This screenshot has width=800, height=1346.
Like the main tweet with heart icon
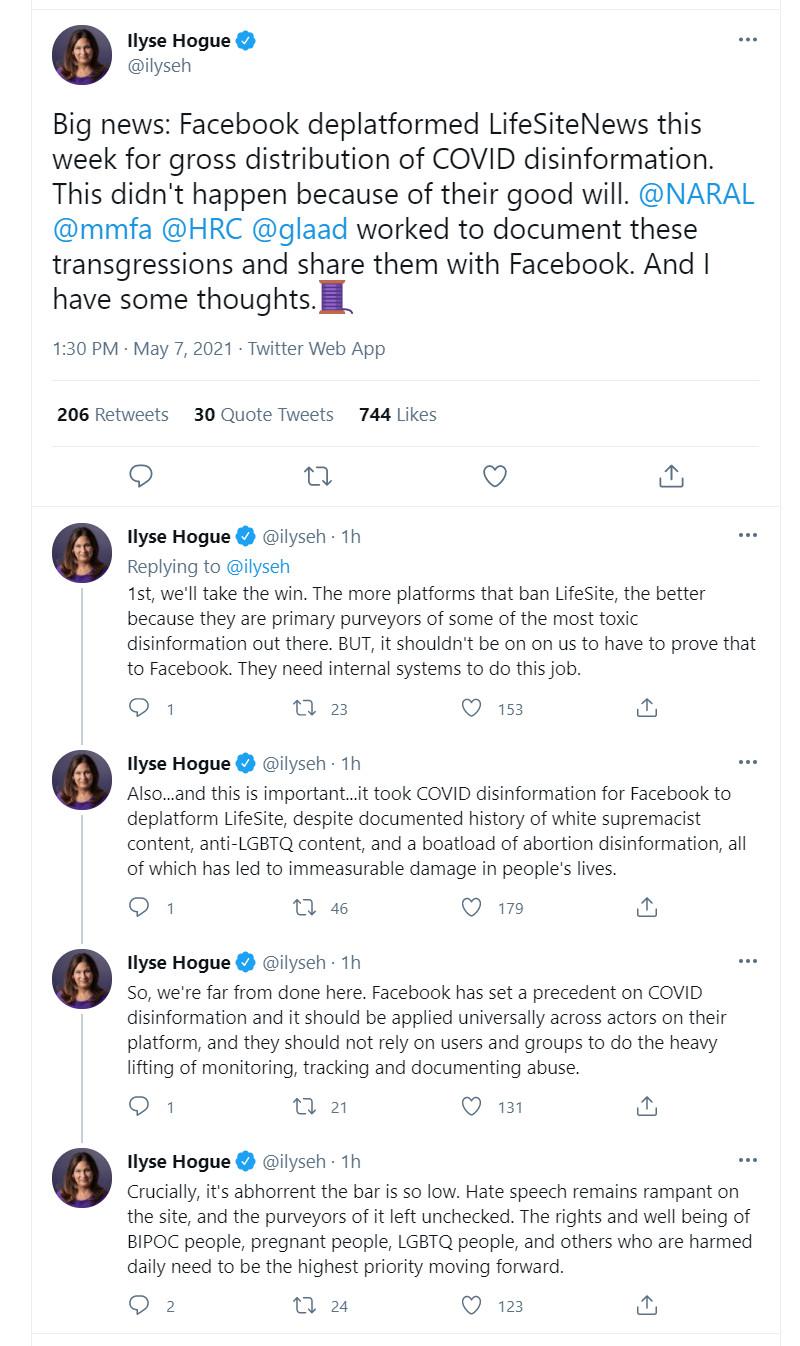[x=494, y=476]
